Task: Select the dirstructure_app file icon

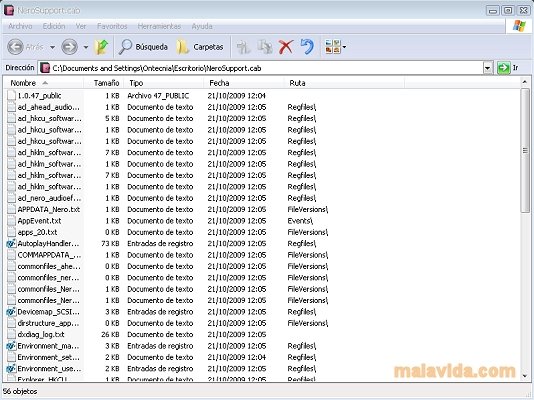Action: coord(11,323)
